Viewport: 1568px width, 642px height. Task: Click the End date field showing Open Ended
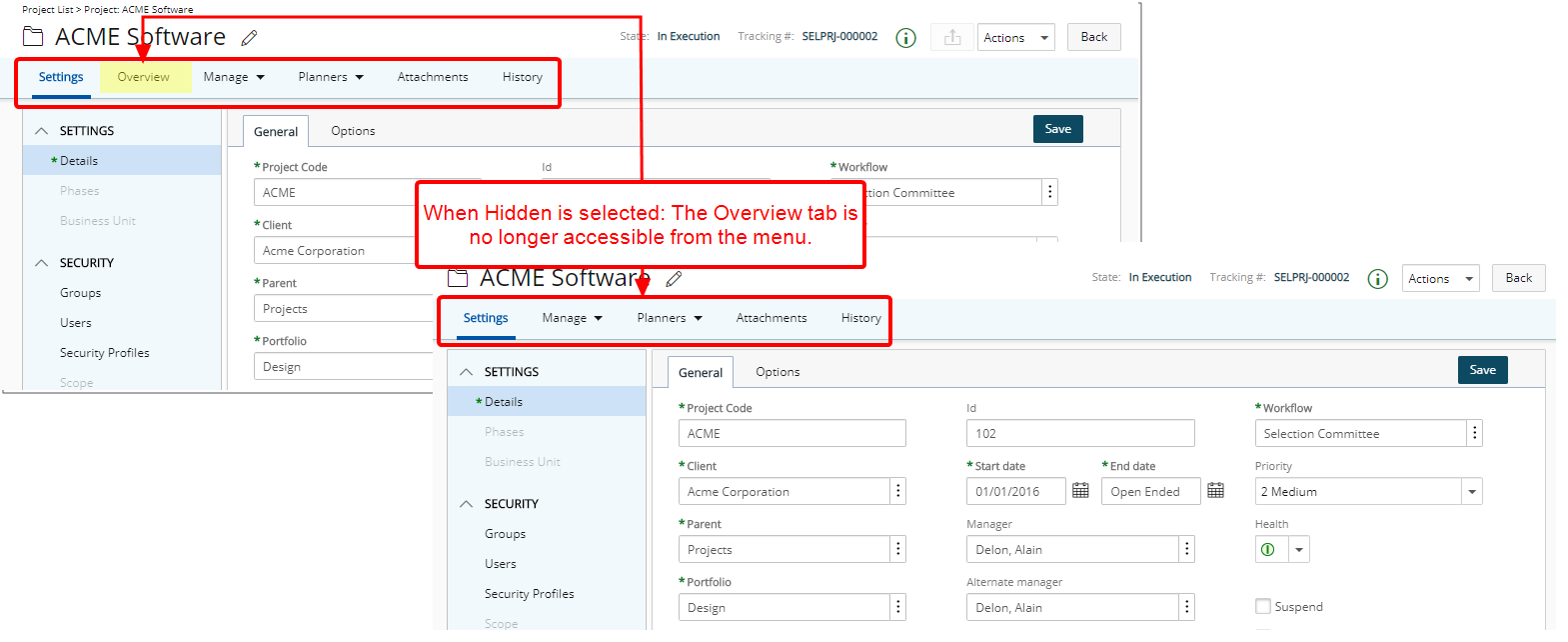(1151, 491)
